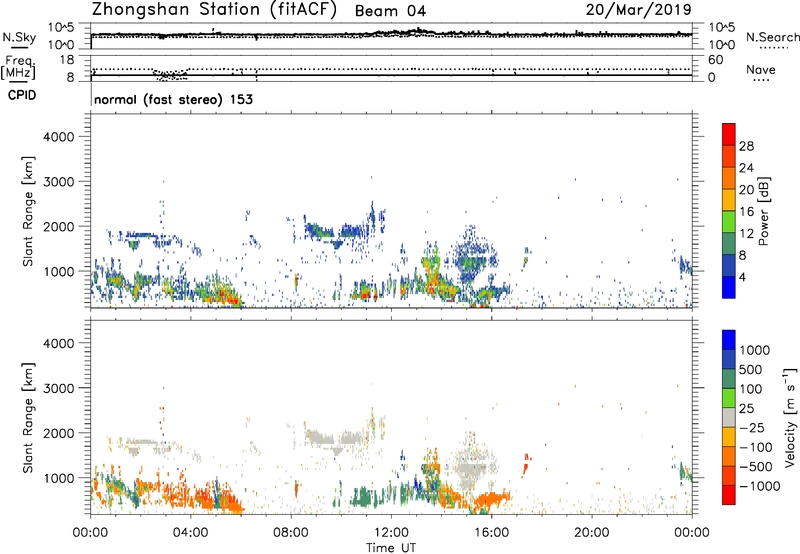Select the 'Beam 04' label

tap(390, 11)
